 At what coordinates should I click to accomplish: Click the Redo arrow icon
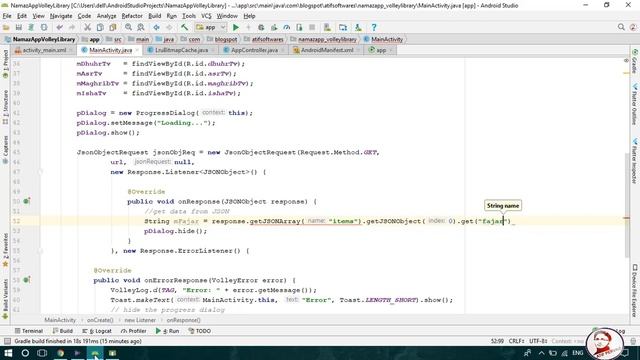tap(72, 27)
